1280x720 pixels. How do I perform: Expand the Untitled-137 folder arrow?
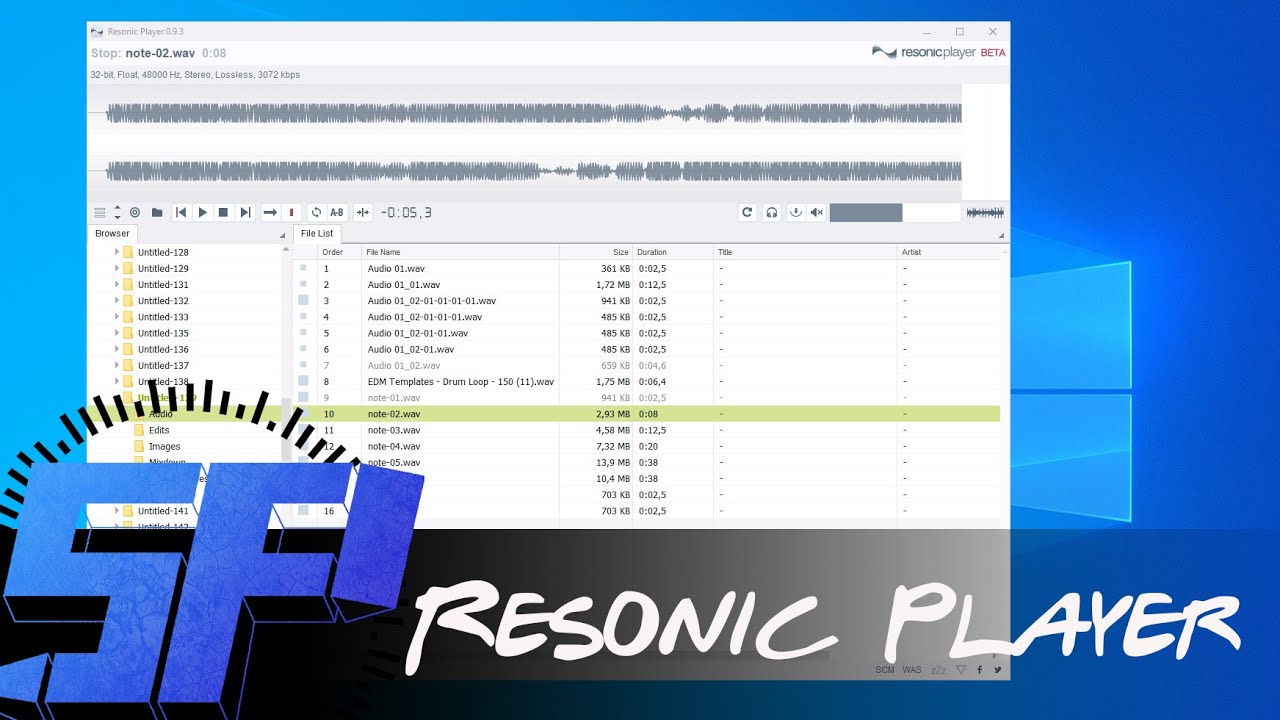(x=117, y=365)
